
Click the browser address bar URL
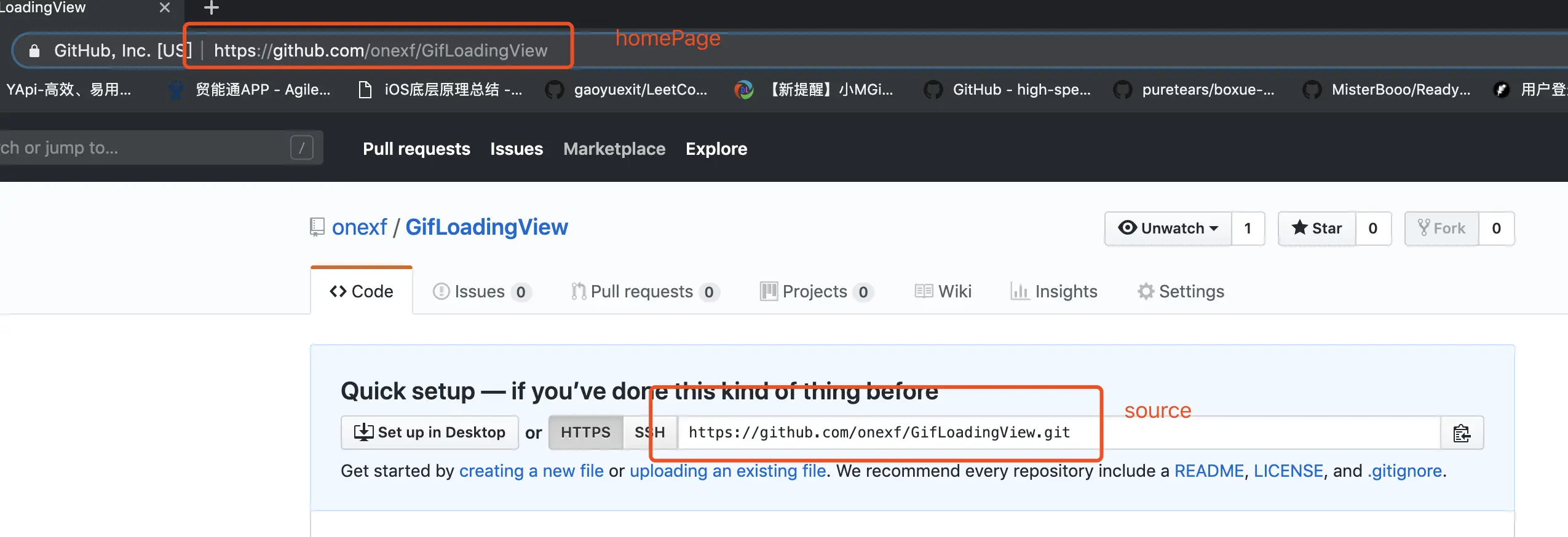pos(380,50)
